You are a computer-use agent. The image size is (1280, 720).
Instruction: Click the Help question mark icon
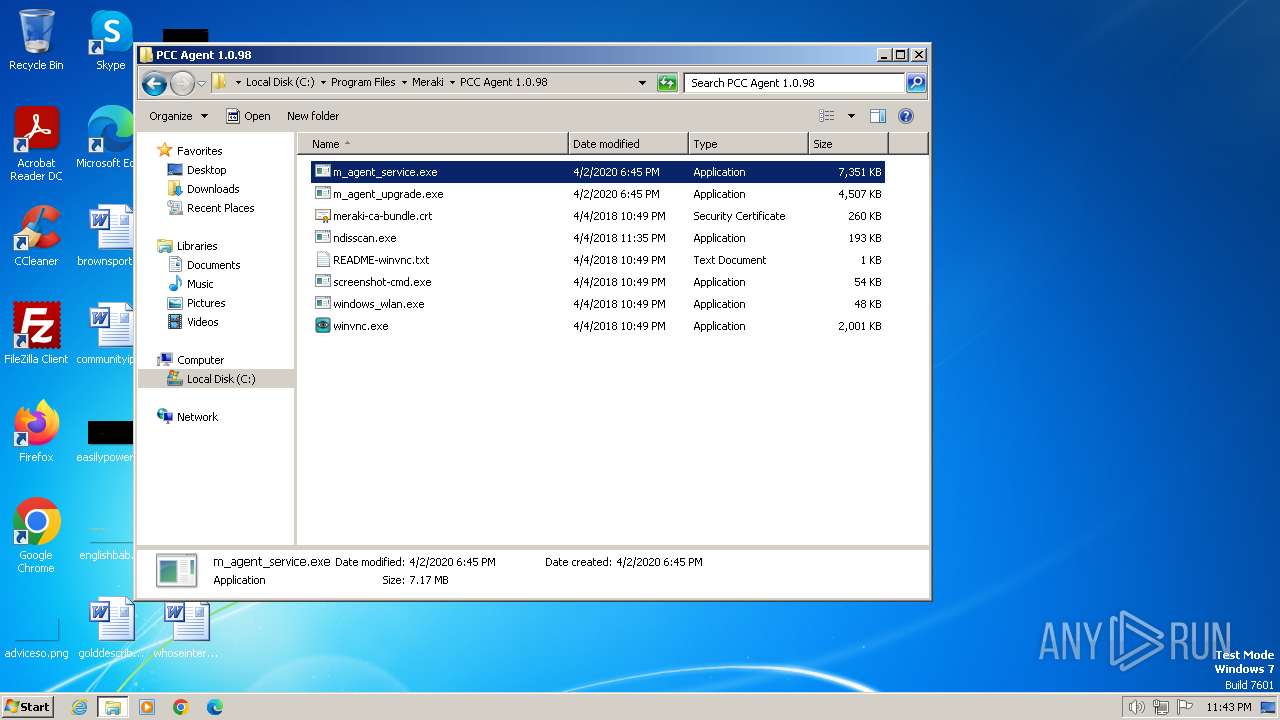tap(906, 116)
